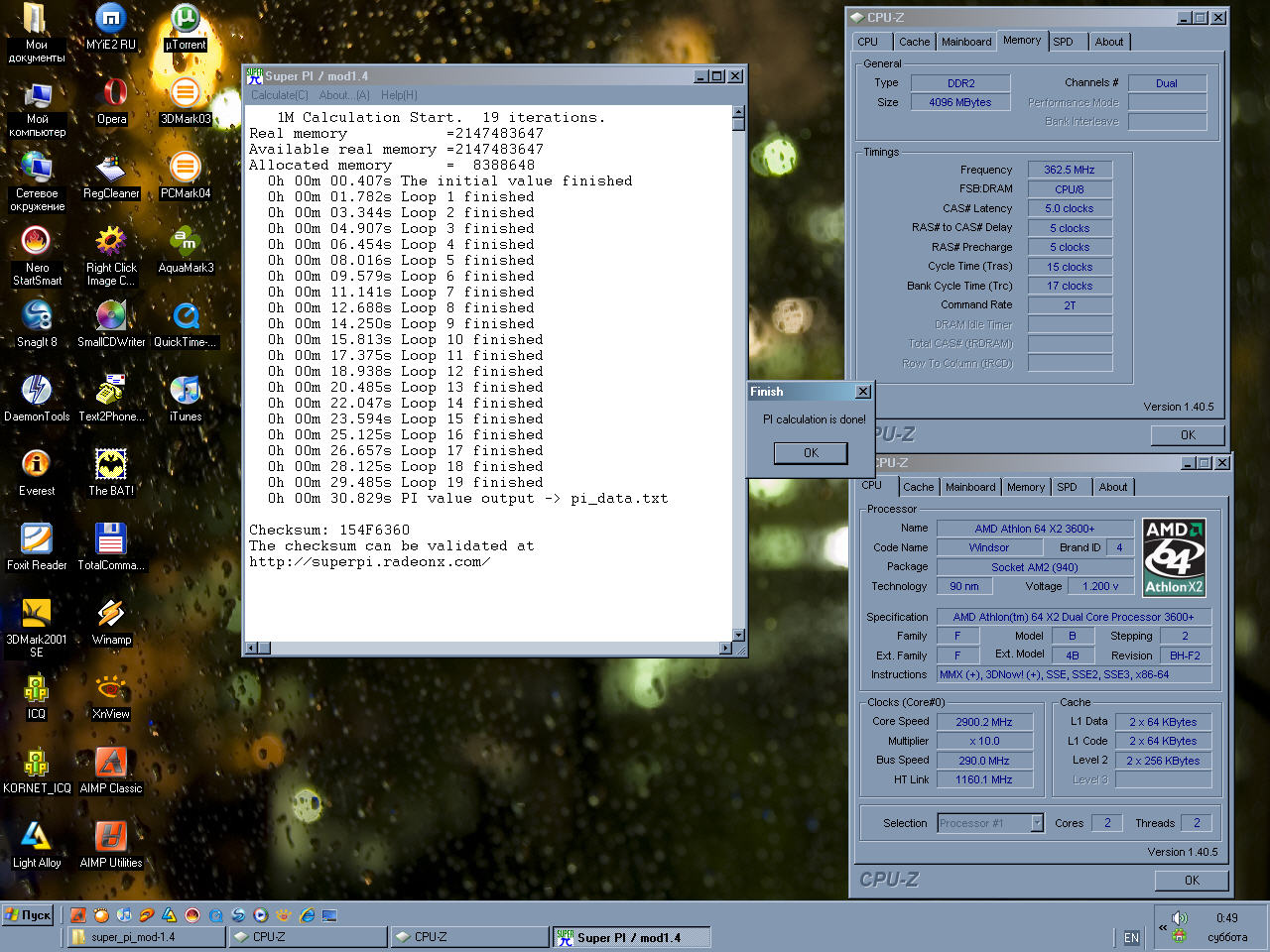Open the PCMark04 desktop shortcut
1270x952 pixels.
pyautogui.click(x=186, y=176)
